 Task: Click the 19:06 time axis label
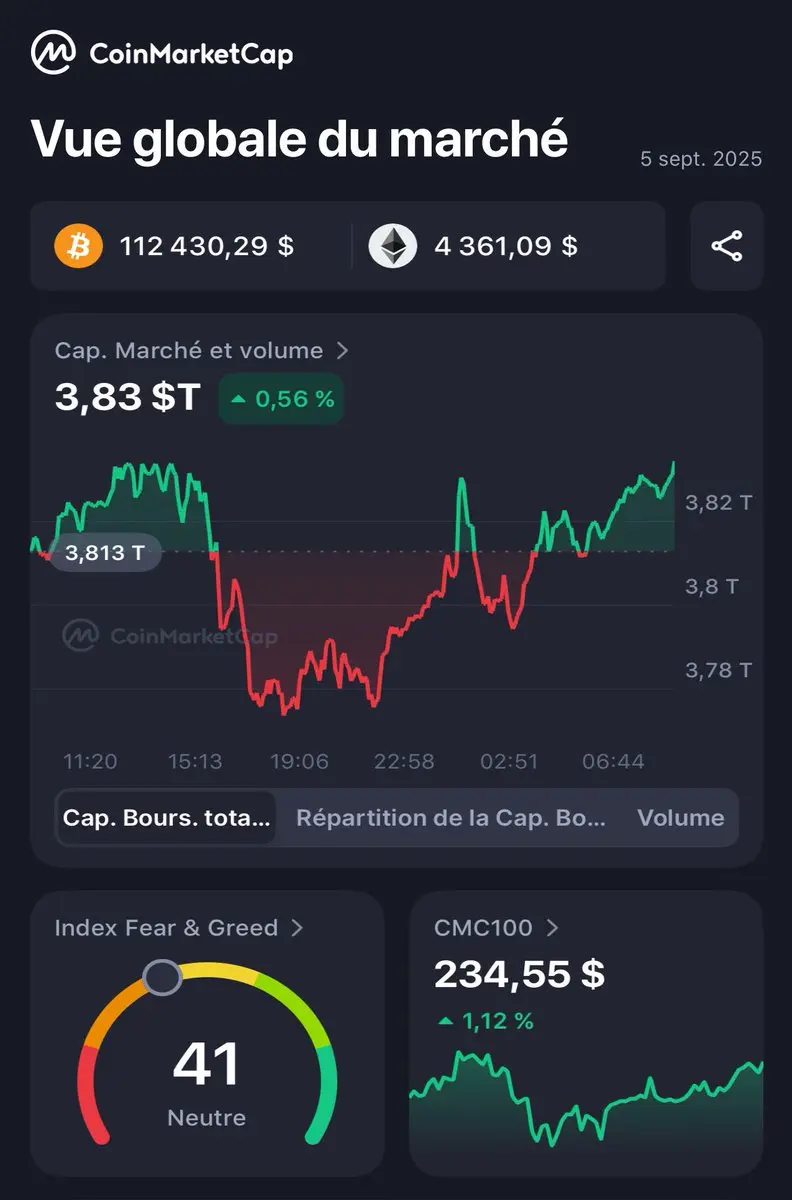[x=299, y=762]
